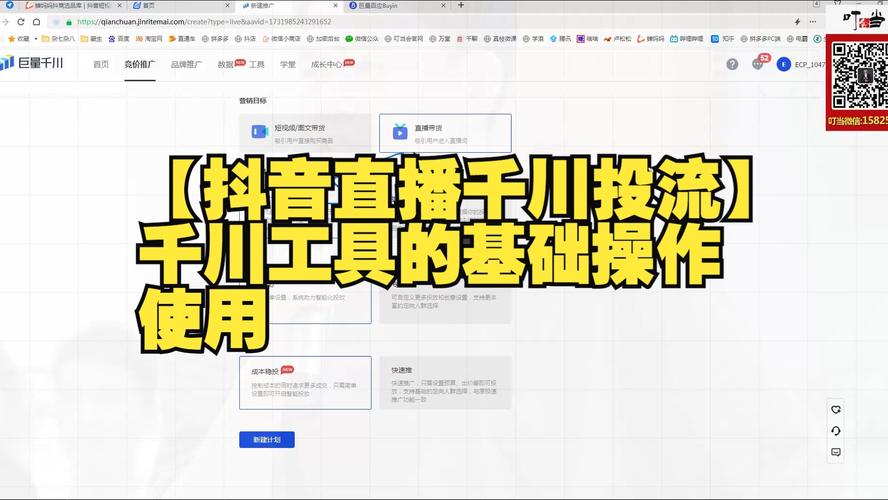Switch to the 蝉妈妈抖音选品库 browser tab
The width and height of the screenshot is (888, 500).
pos(73,5)
